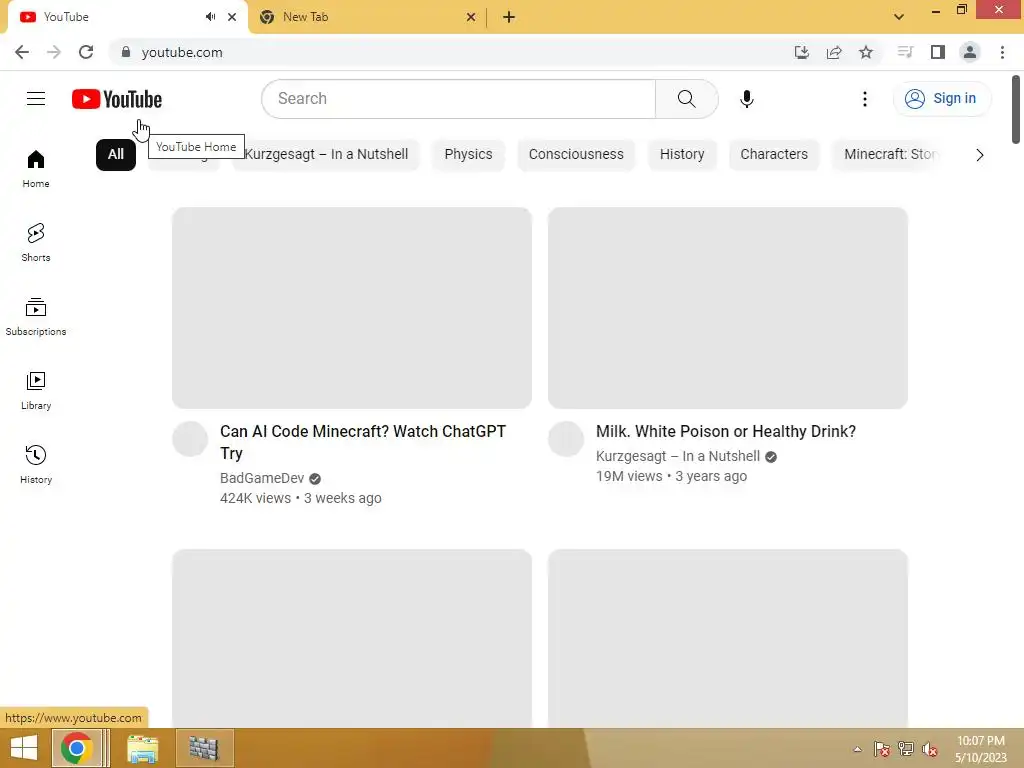Image resolution: width=1024 pixels, height=768 pixels.
Task: Bookmark this tab with the star
Action: click(x=866, y=52)
